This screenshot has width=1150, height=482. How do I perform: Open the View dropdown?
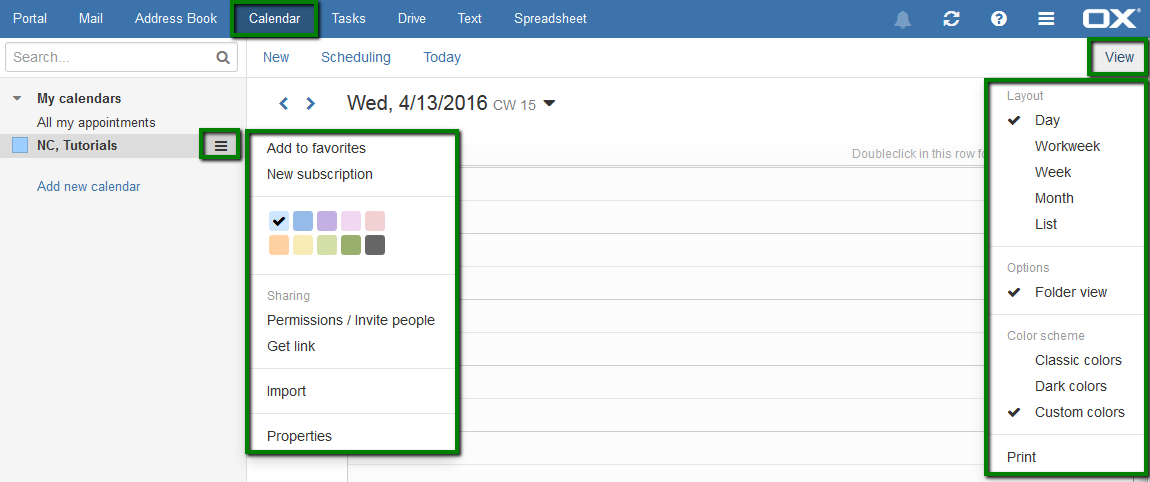coord(1119,57)
